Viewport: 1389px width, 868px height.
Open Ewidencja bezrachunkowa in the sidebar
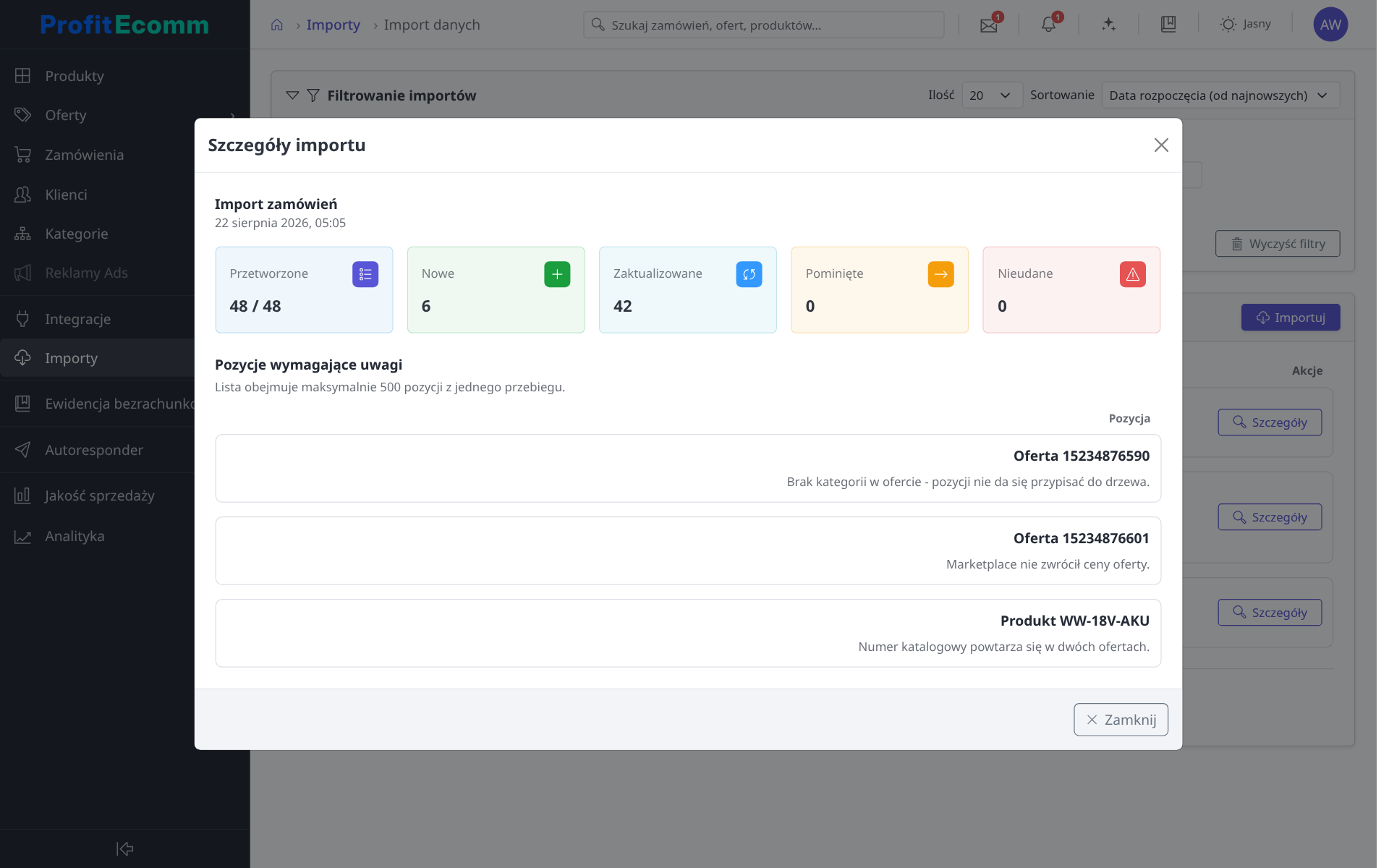(x=98, y=404)
